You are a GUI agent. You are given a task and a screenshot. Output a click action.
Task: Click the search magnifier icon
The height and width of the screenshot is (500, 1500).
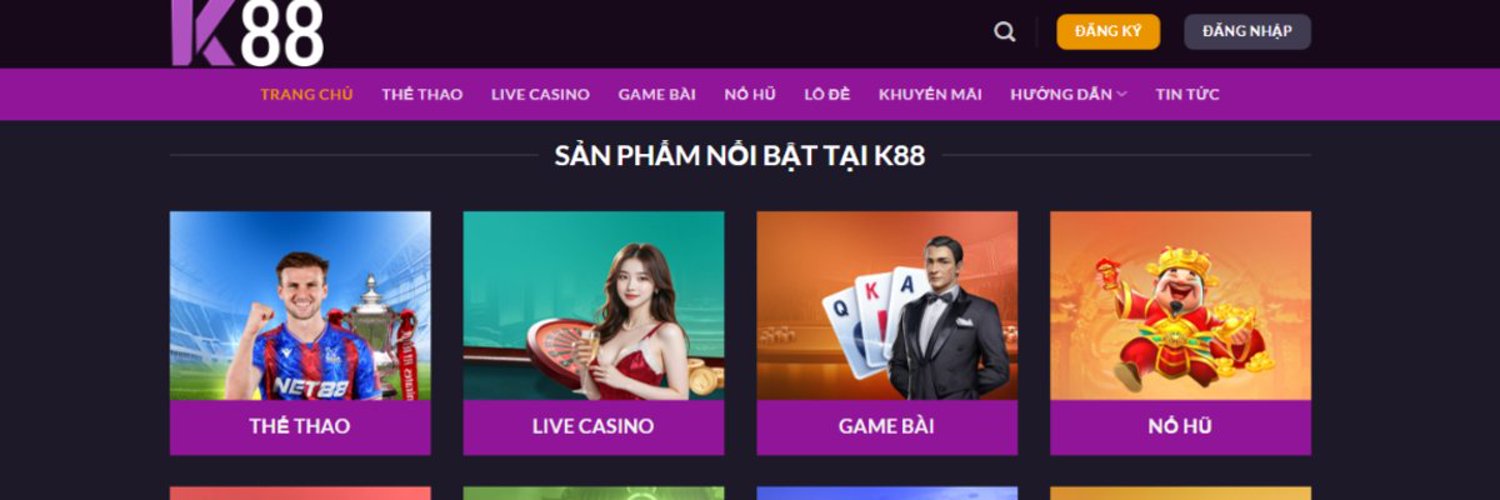1005,32
